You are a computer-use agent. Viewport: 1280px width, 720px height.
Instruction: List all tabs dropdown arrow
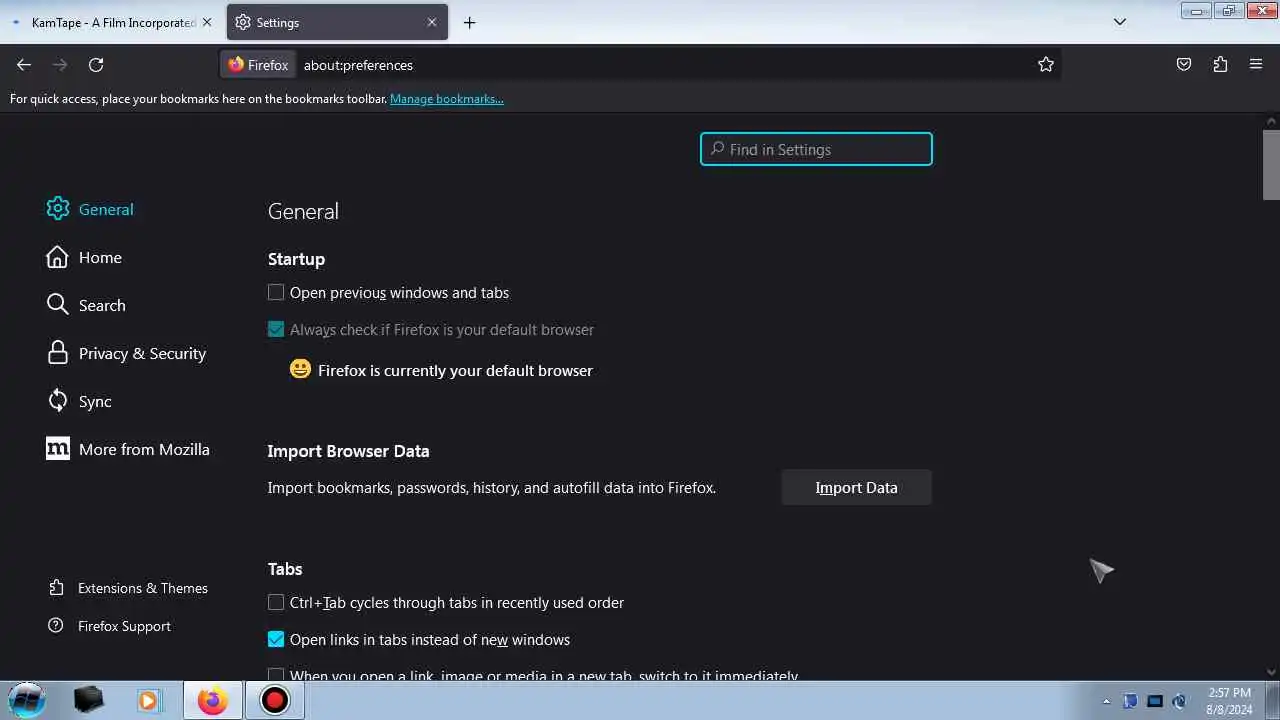[x=1120, y=22]
